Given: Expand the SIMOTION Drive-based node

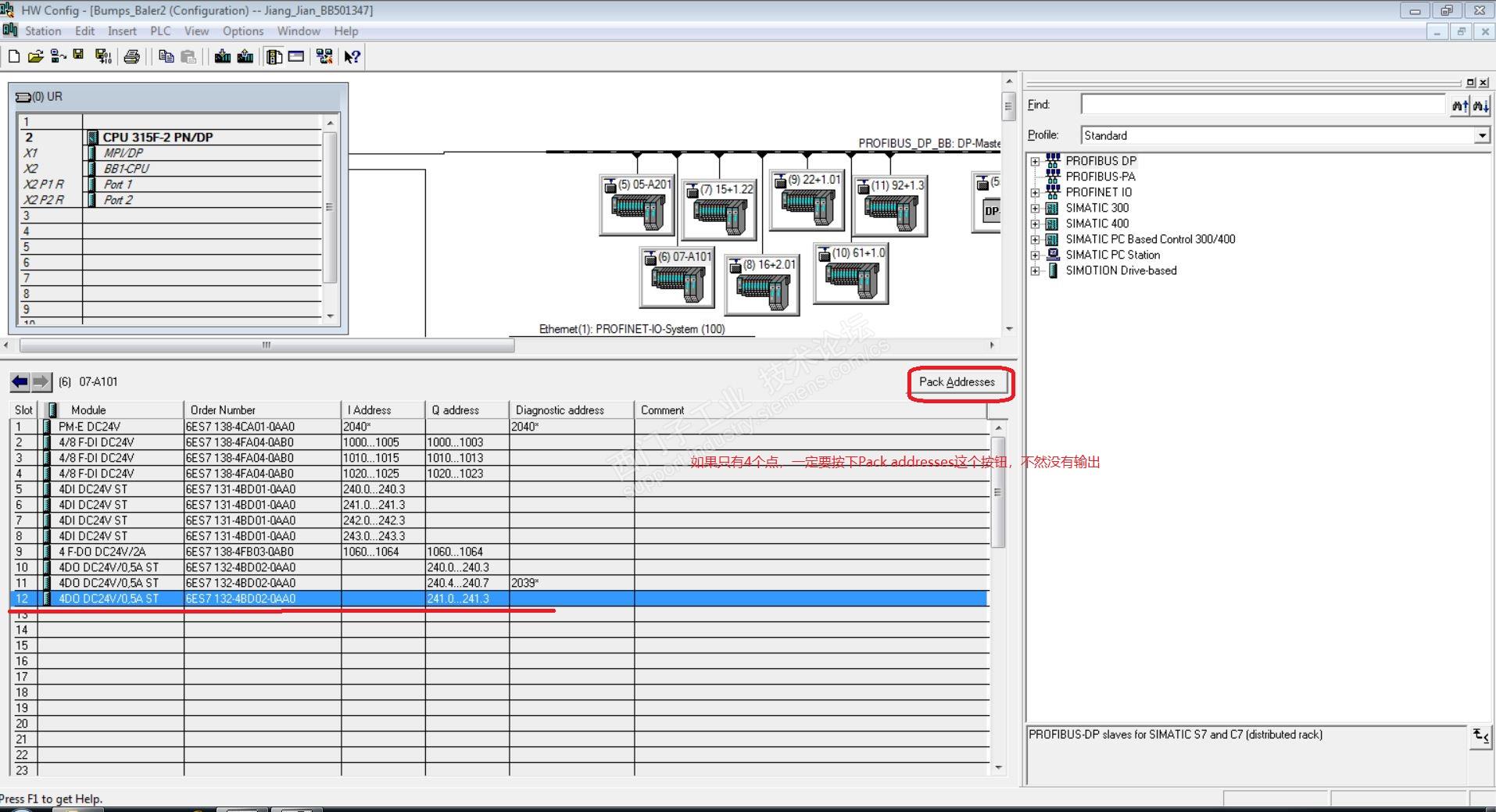Looking at the screenshot, I should tap(1036, 270).
